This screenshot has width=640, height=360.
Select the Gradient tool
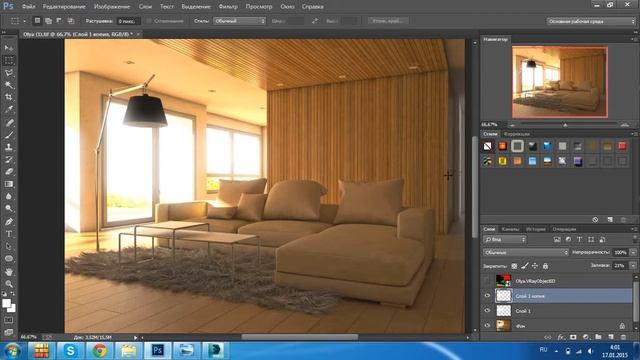pos(9,184)
